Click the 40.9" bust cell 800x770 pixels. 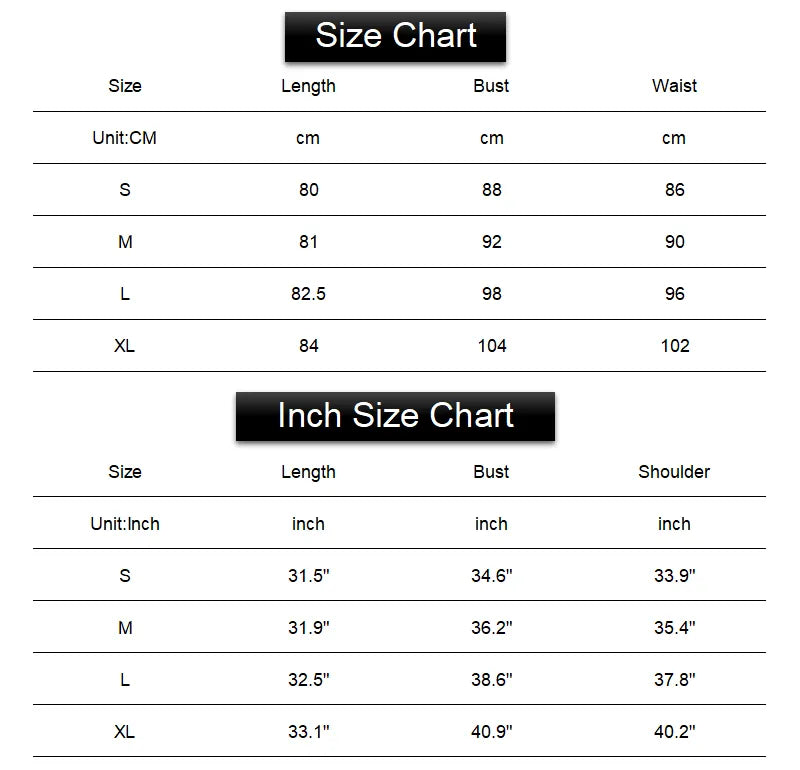[x=492, y=732]
